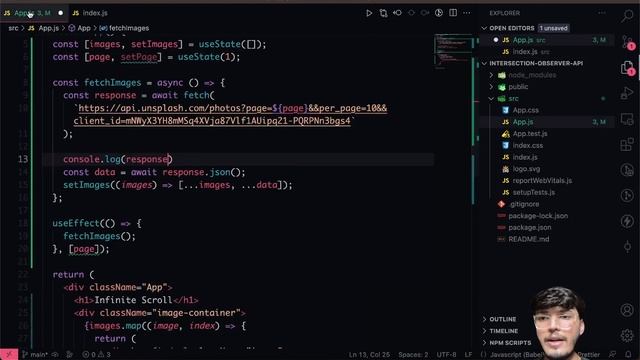Open Run and Debug in the activity bar

[x=627, y=93]
